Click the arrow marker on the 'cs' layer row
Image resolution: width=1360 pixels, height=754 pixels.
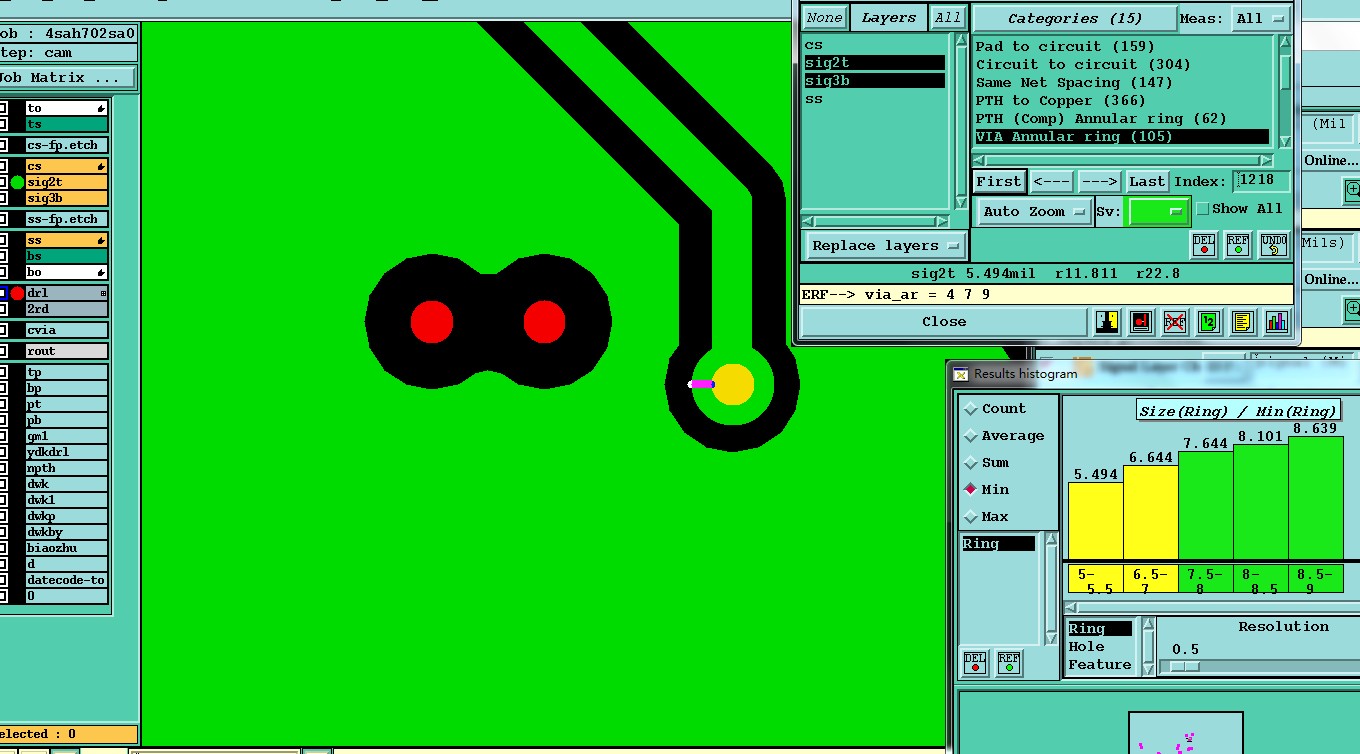coord(101,166)
